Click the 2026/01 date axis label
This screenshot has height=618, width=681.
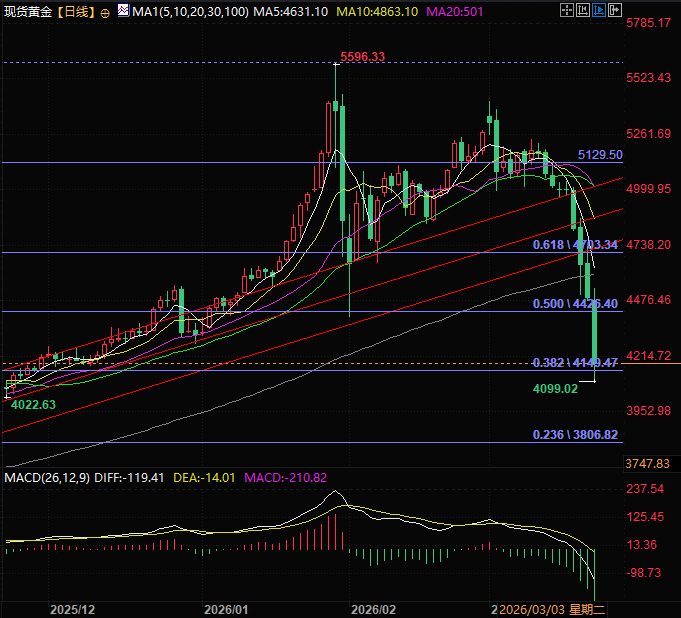(x=226, y=610)
